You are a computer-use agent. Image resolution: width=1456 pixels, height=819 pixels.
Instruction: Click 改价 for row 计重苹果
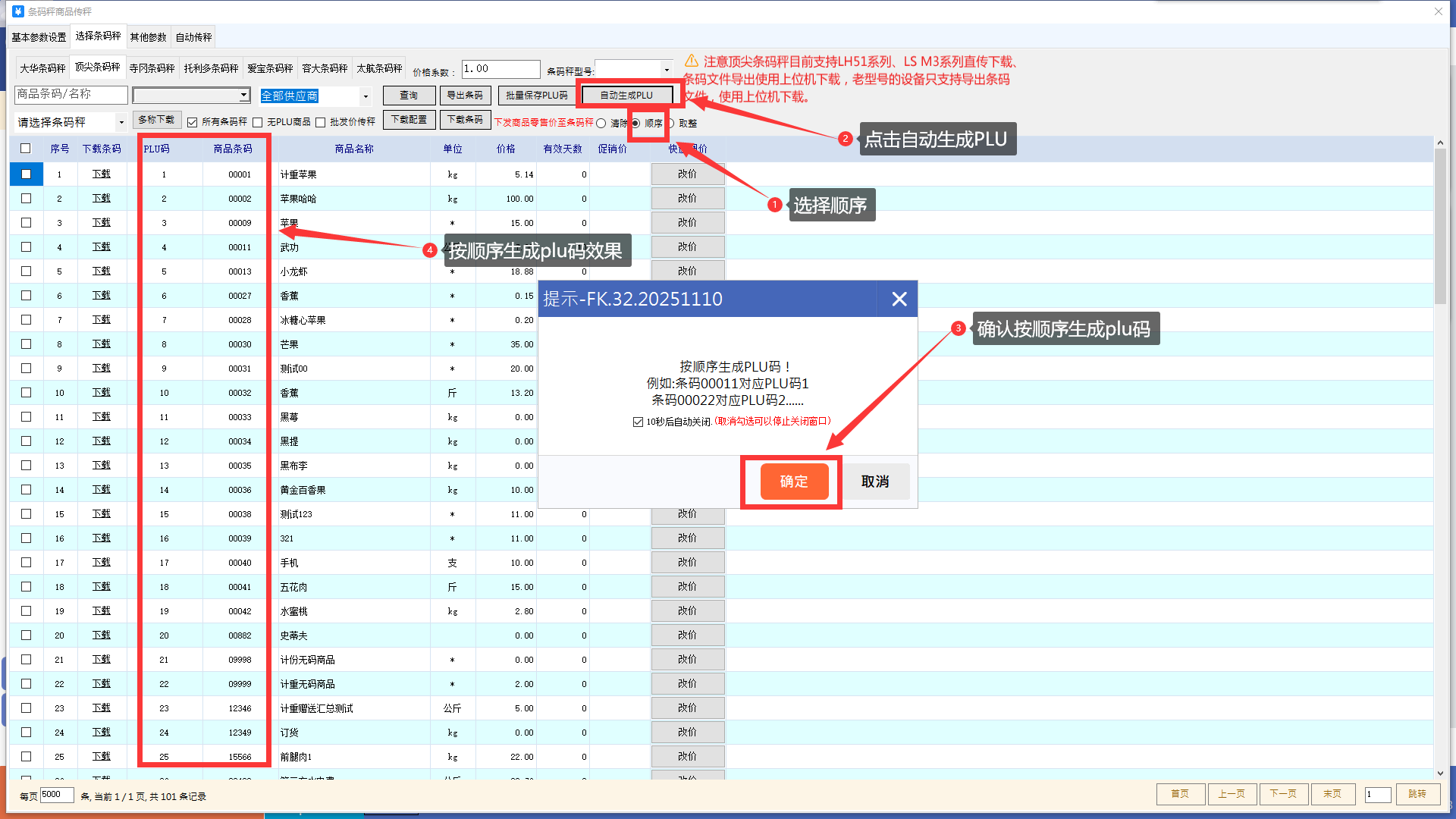pyautogui.click(x=687, y=174)
